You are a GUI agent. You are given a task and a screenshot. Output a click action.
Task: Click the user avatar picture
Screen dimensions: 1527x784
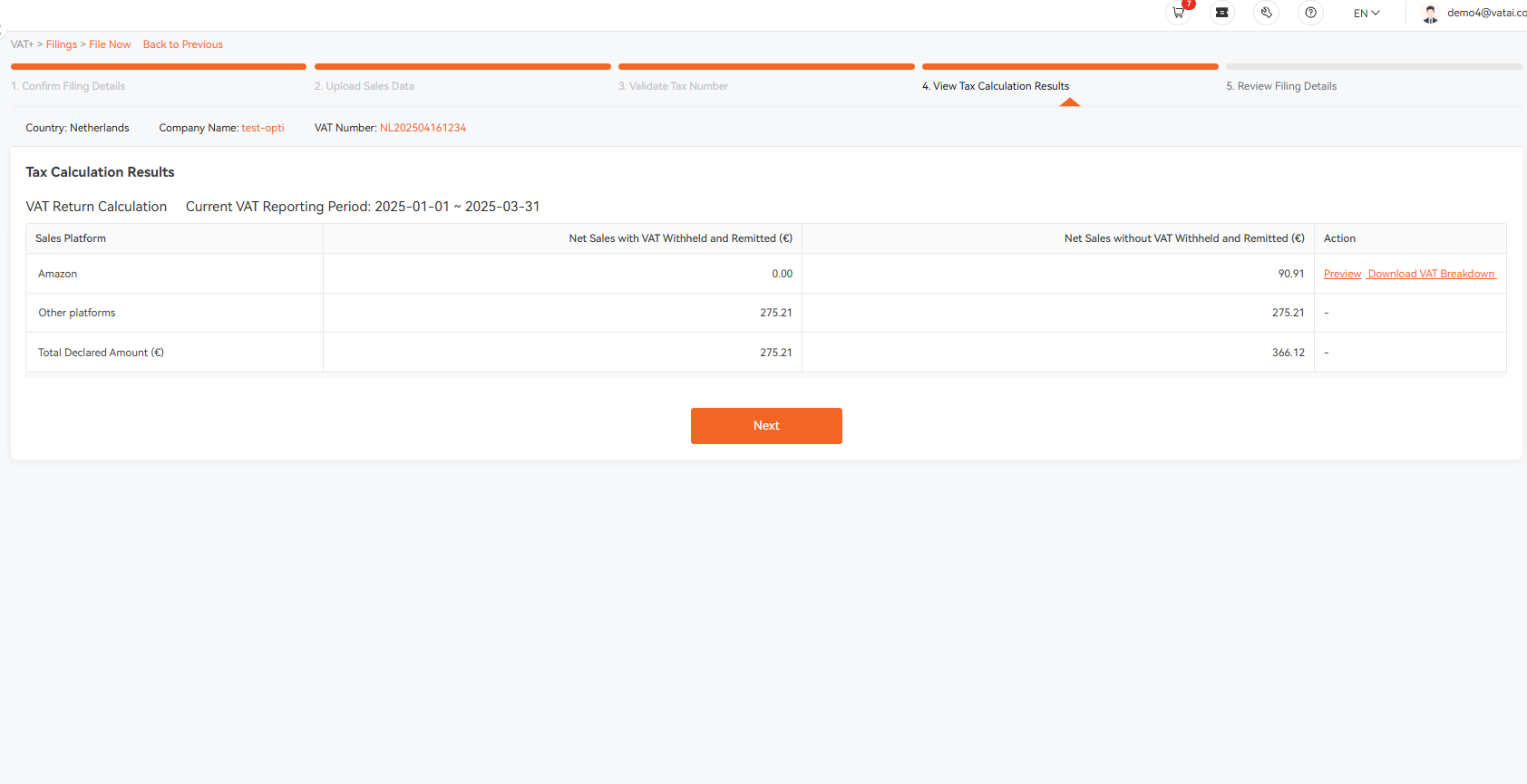point(1431,14)
